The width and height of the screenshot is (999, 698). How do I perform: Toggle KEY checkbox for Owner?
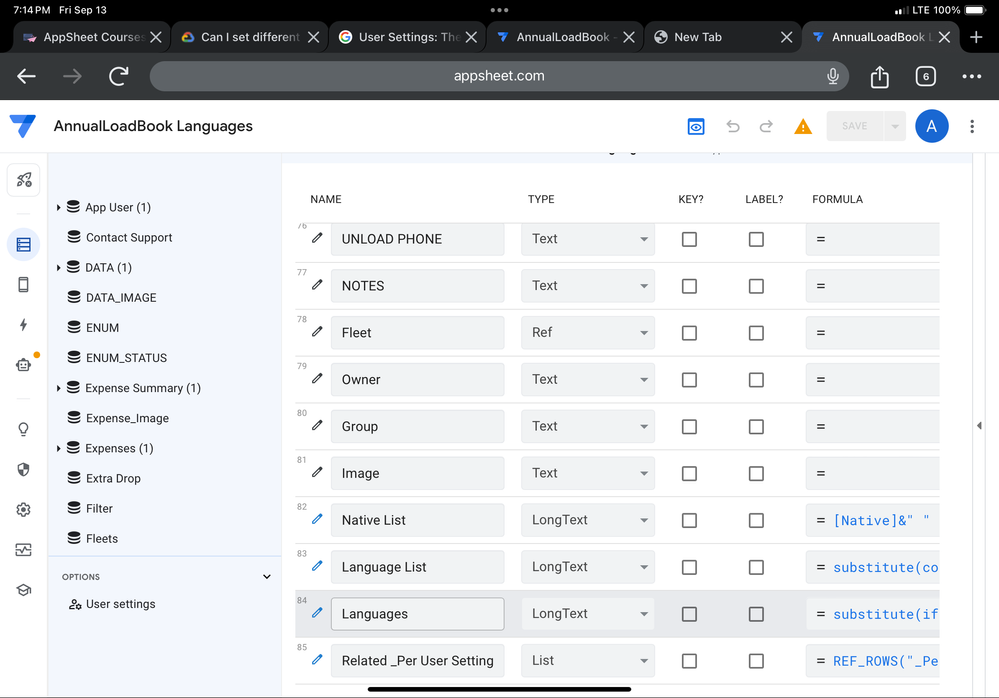[689, 380]
